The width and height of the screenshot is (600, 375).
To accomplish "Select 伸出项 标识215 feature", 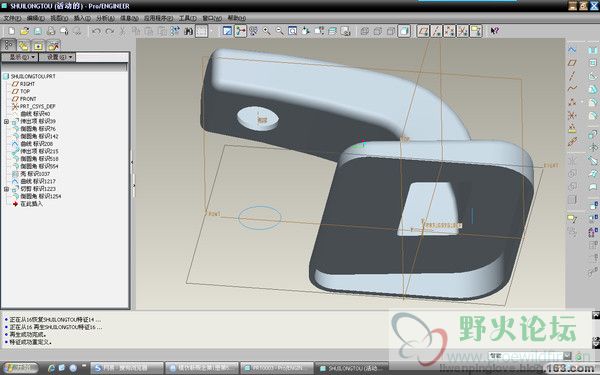I will [x=39, y=151].
